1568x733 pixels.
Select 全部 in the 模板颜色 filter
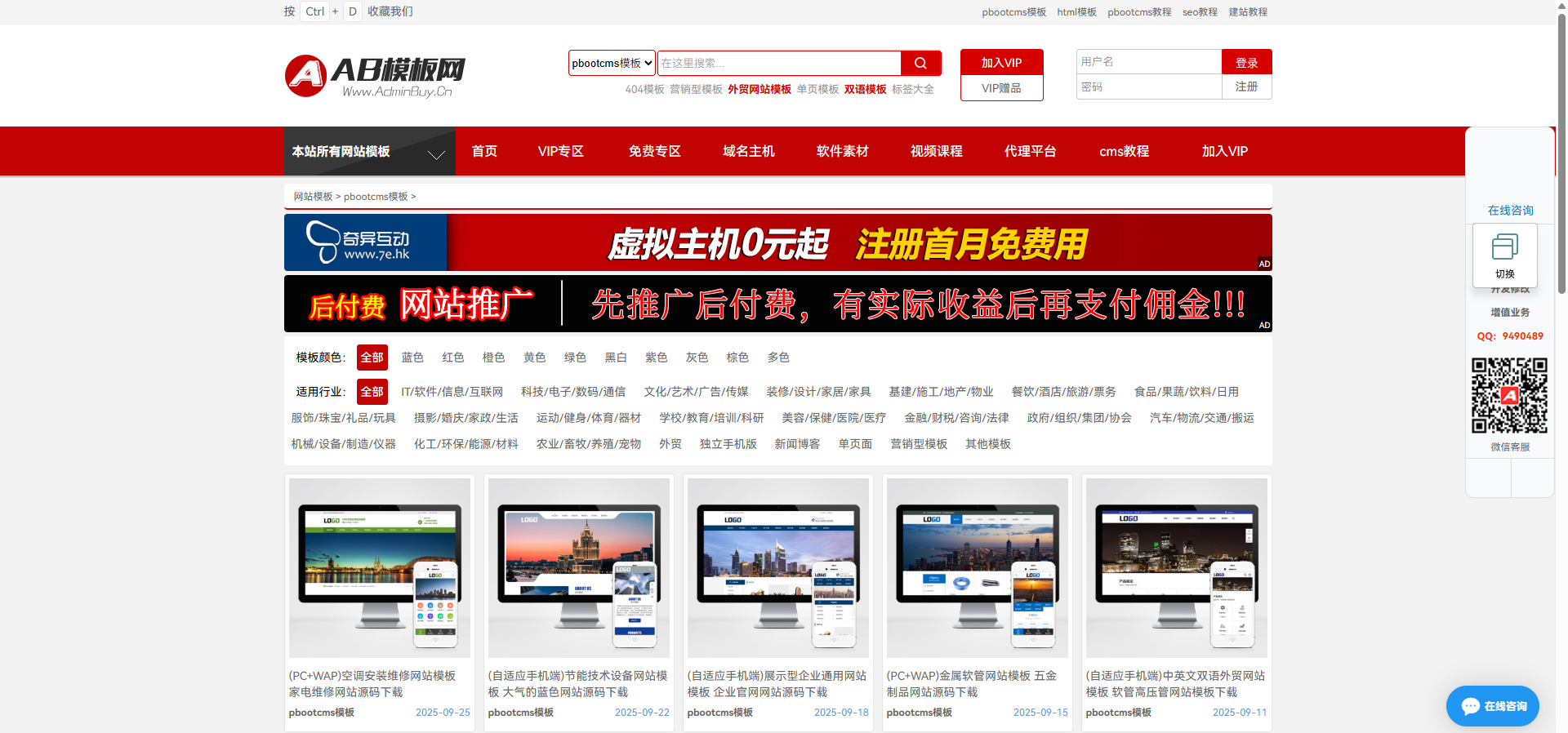(372, 358)
